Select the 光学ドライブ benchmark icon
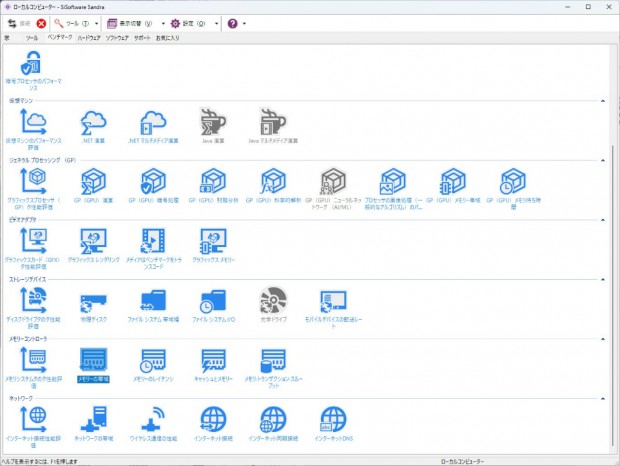The image size is (620, 466). point(272,300)
